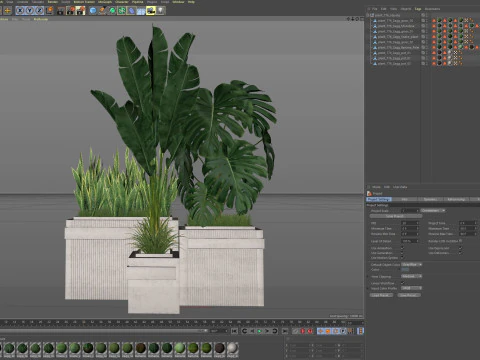Screen dimensions: 480x360
Task: Click the Color swatch under Default Object Color
Action: pyautogui.click(x=405, y=269)
